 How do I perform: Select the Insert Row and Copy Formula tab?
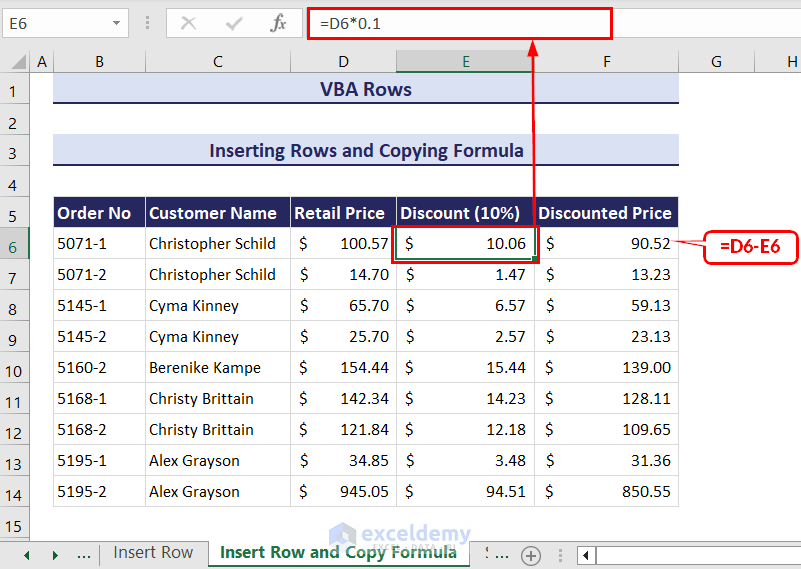(x=338, y=553)
